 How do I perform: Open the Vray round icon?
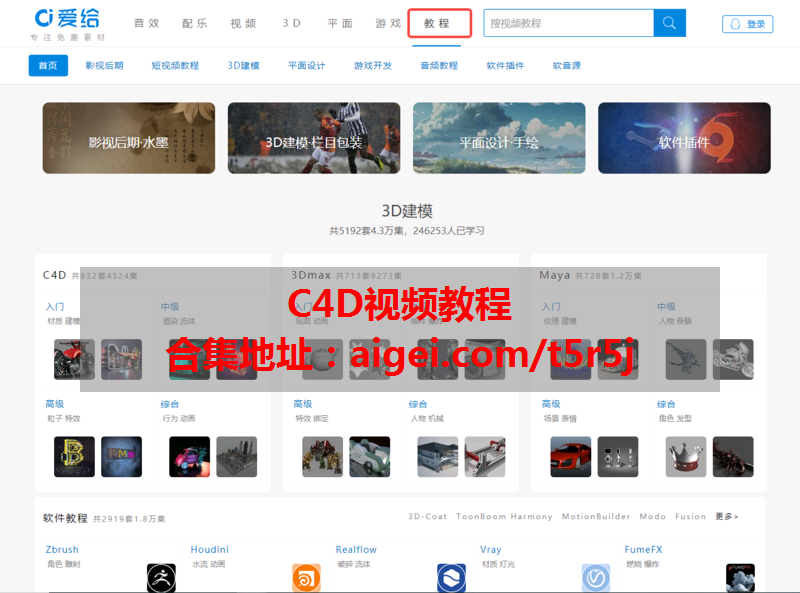(596, 578)
